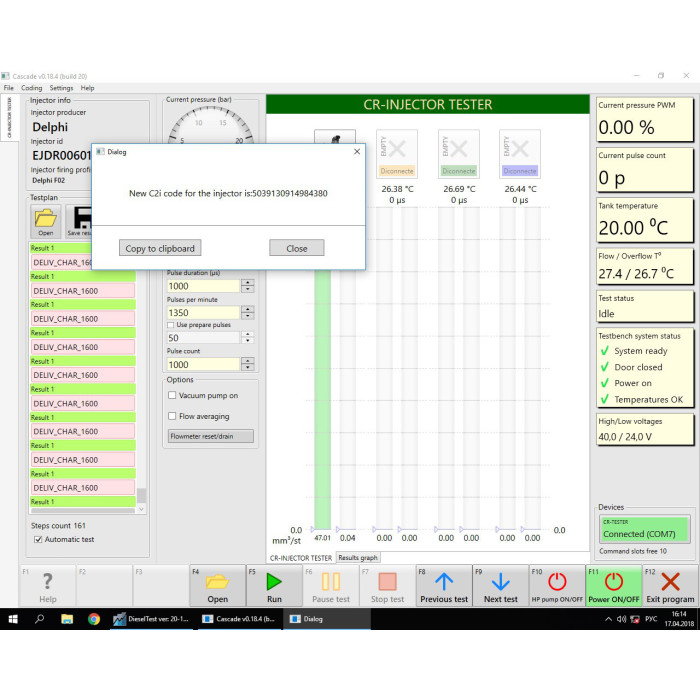700x700 pixels.
Task: Click the Pulses per minute spinner arrows
Action: point(248,312)
